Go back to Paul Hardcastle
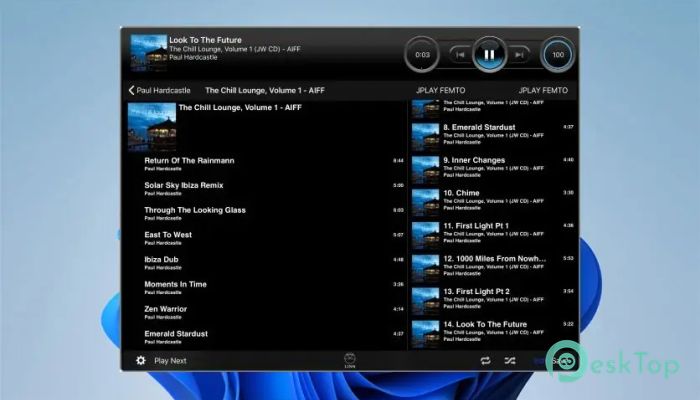The image size is (700, 400). (159, 90)
